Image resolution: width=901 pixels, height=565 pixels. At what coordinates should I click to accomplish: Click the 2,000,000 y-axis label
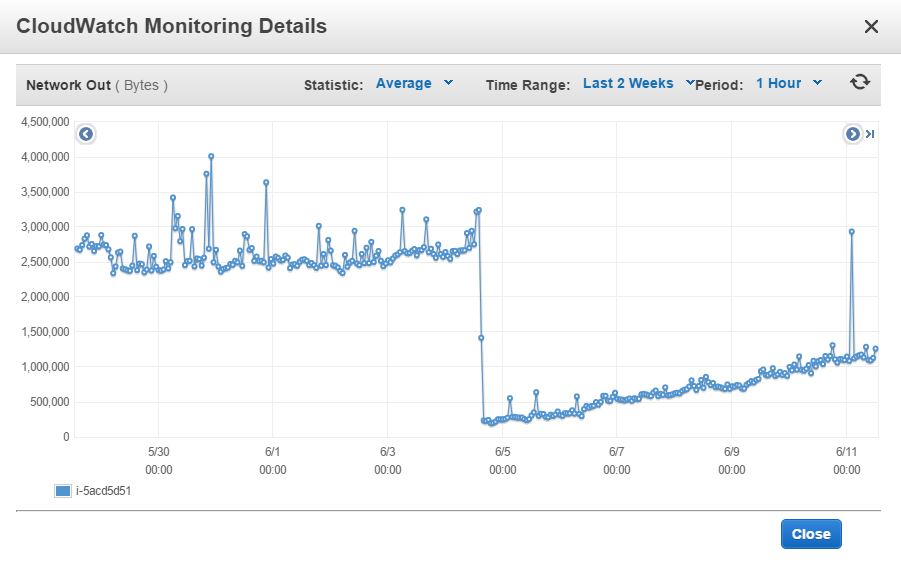[45, 297]
